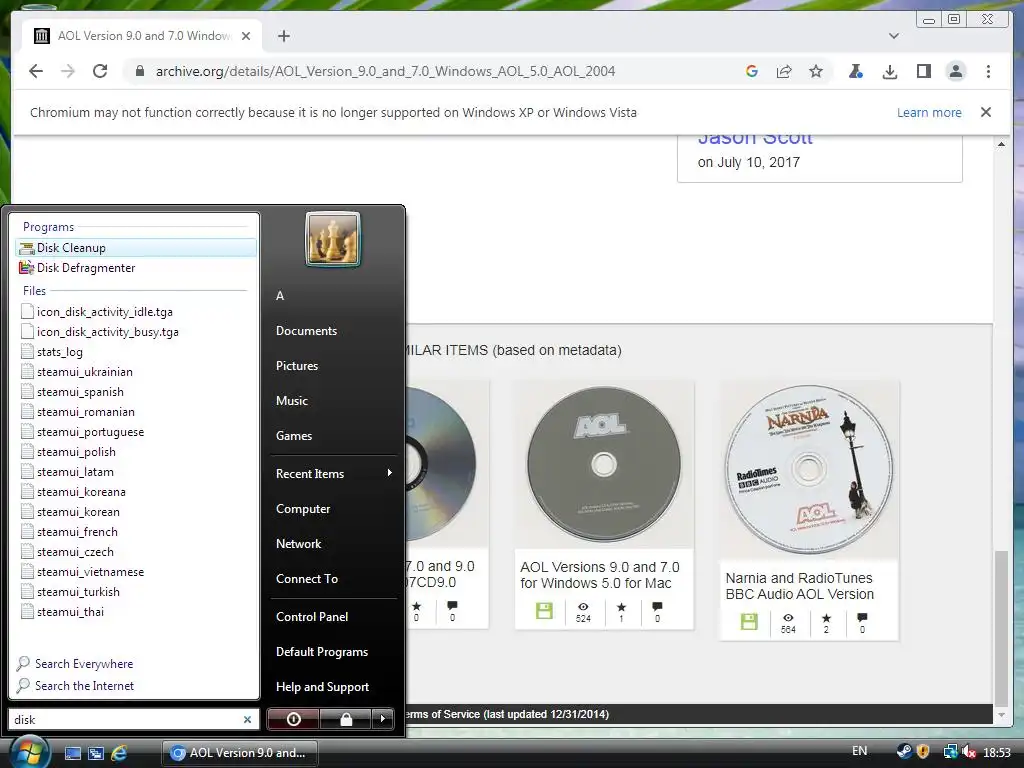Open Computer from start menu
1024x768 pixels.
coord(303,509)
